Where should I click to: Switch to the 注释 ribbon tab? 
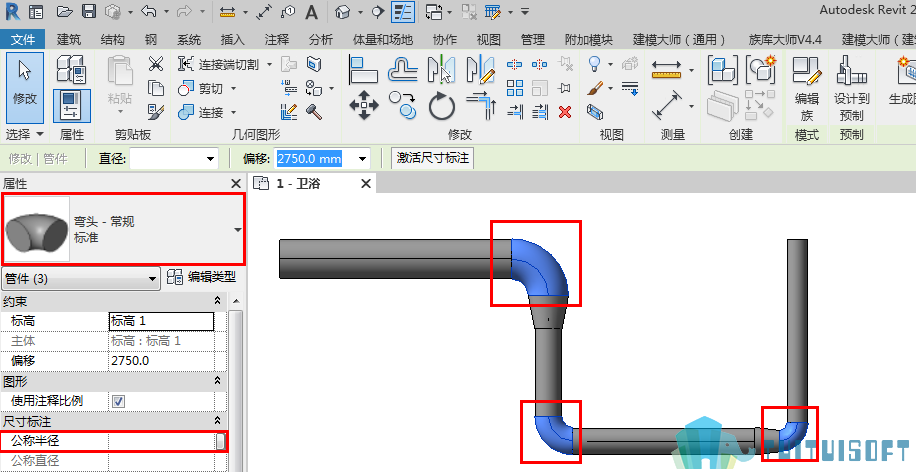pyautogui.click(x=276, y=39)
